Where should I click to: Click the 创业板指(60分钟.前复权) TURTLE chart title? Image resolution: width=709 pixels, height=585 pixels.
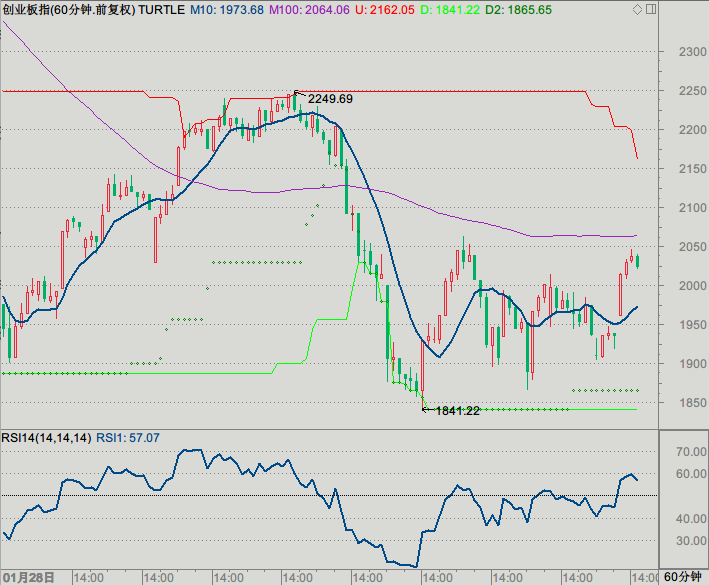(94, 9)
